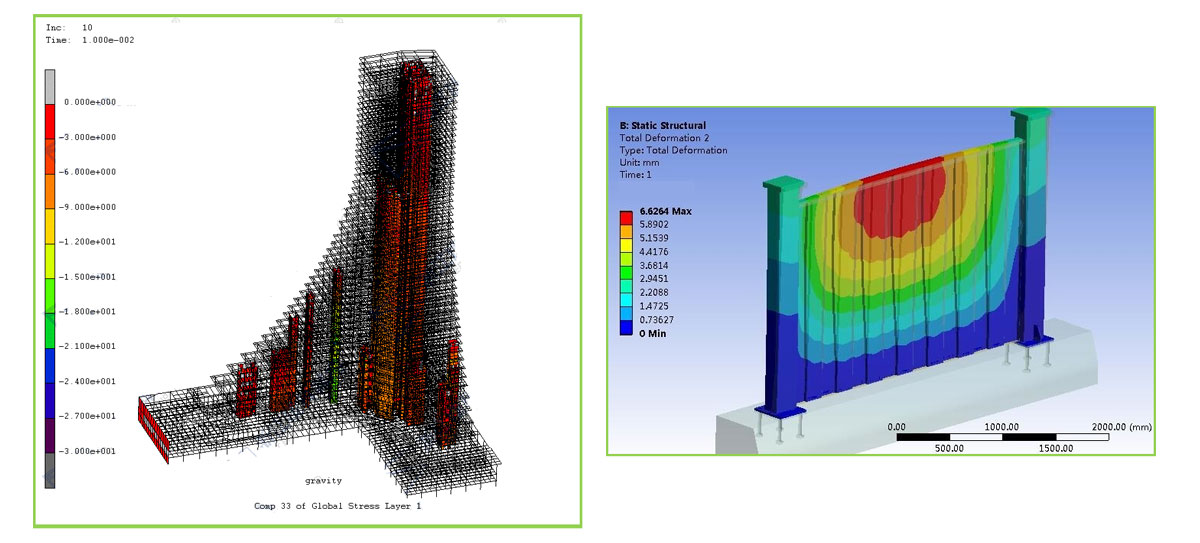
Task: Click the red 6.6264 Max legend swatch
Action: pos(626,212)
